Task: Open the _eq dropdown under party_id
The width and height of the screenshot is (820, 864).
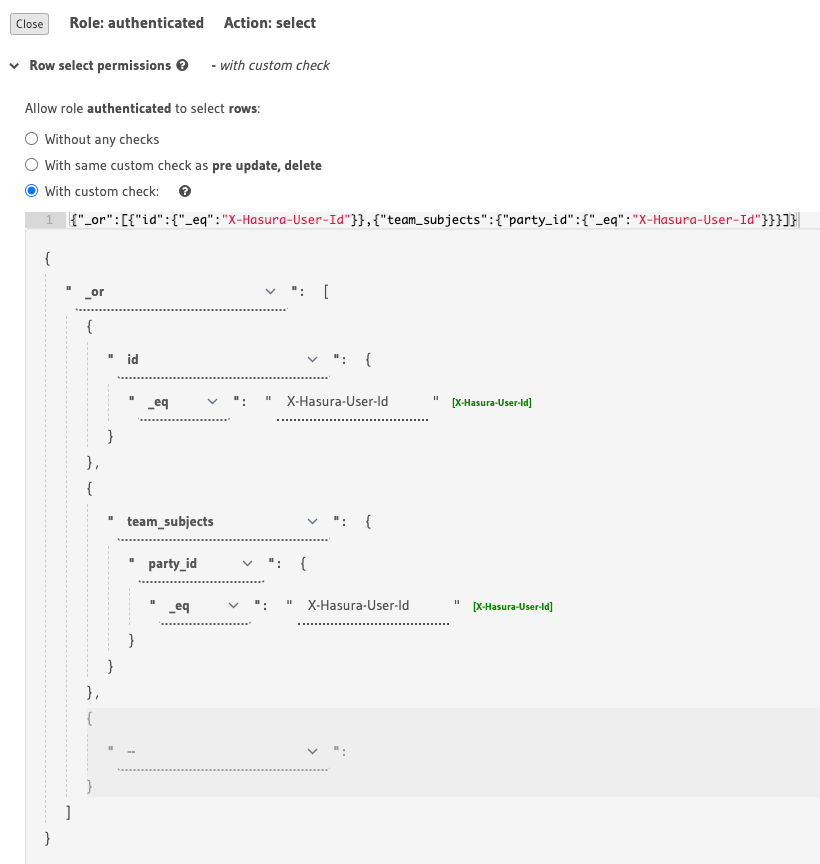Action: (x=205, y=606)
